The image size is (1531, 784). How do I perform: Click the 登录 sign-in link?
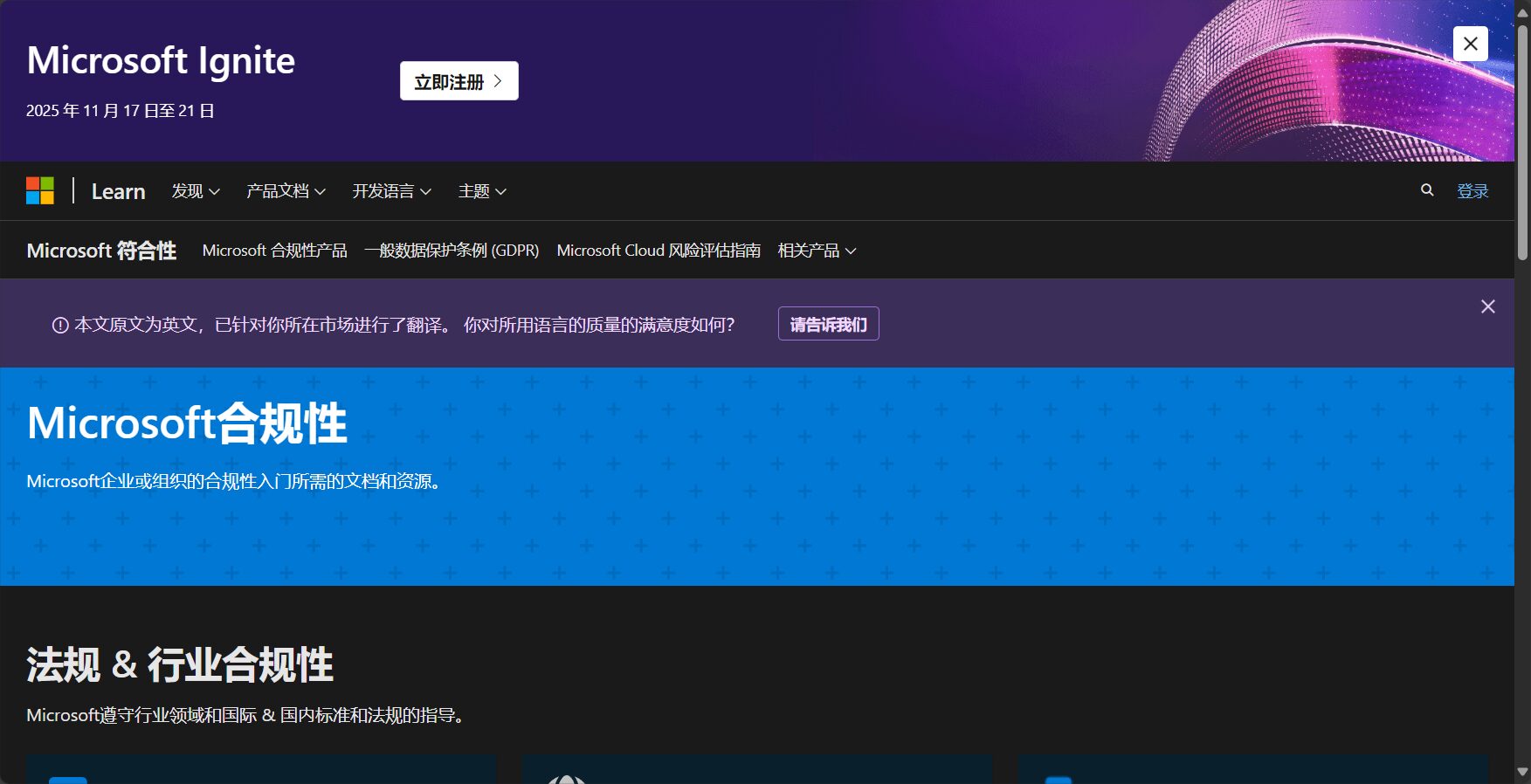1472,191
